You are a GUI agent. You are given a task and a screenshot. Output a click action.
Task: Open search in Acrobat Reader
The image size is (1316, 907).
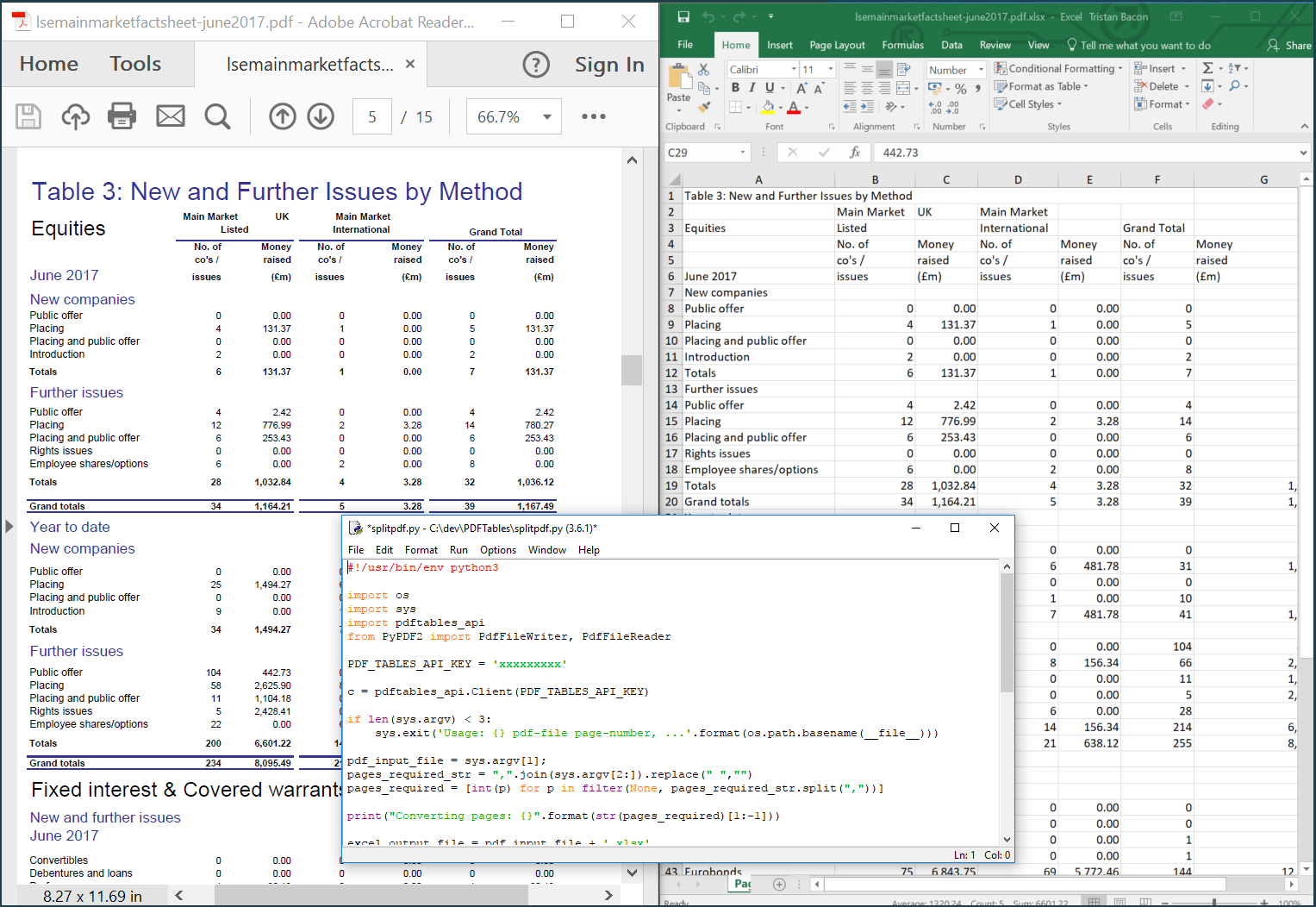[x=217, y=116]
